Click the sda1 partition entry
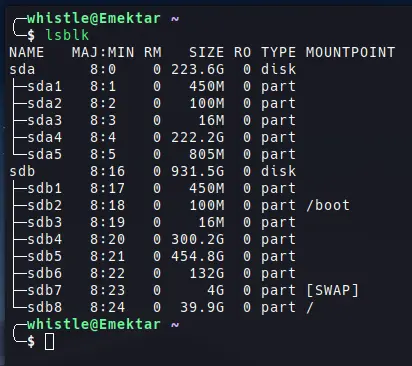Image resolution: width=412 pixels, height=366 pixels. point(45,86)
